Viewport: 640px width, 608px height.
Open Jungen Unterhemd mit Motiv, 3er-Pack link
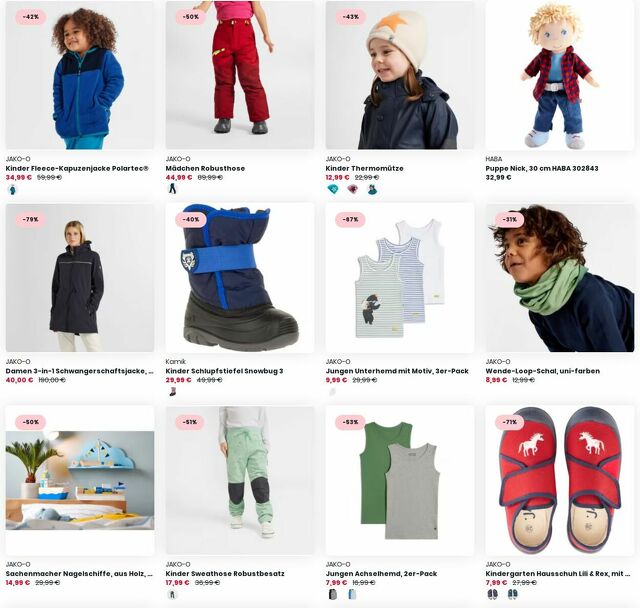397,371
